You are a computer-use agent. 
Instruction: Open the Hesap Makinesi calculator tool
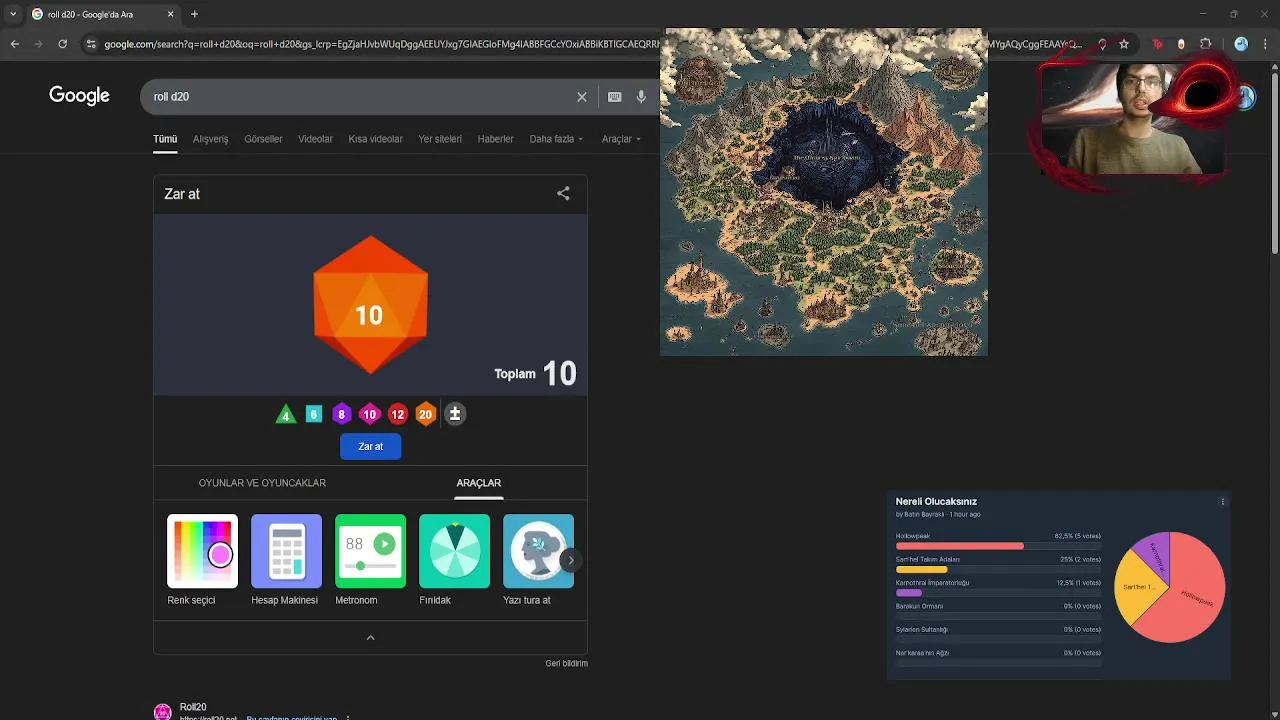coord(286,560)
